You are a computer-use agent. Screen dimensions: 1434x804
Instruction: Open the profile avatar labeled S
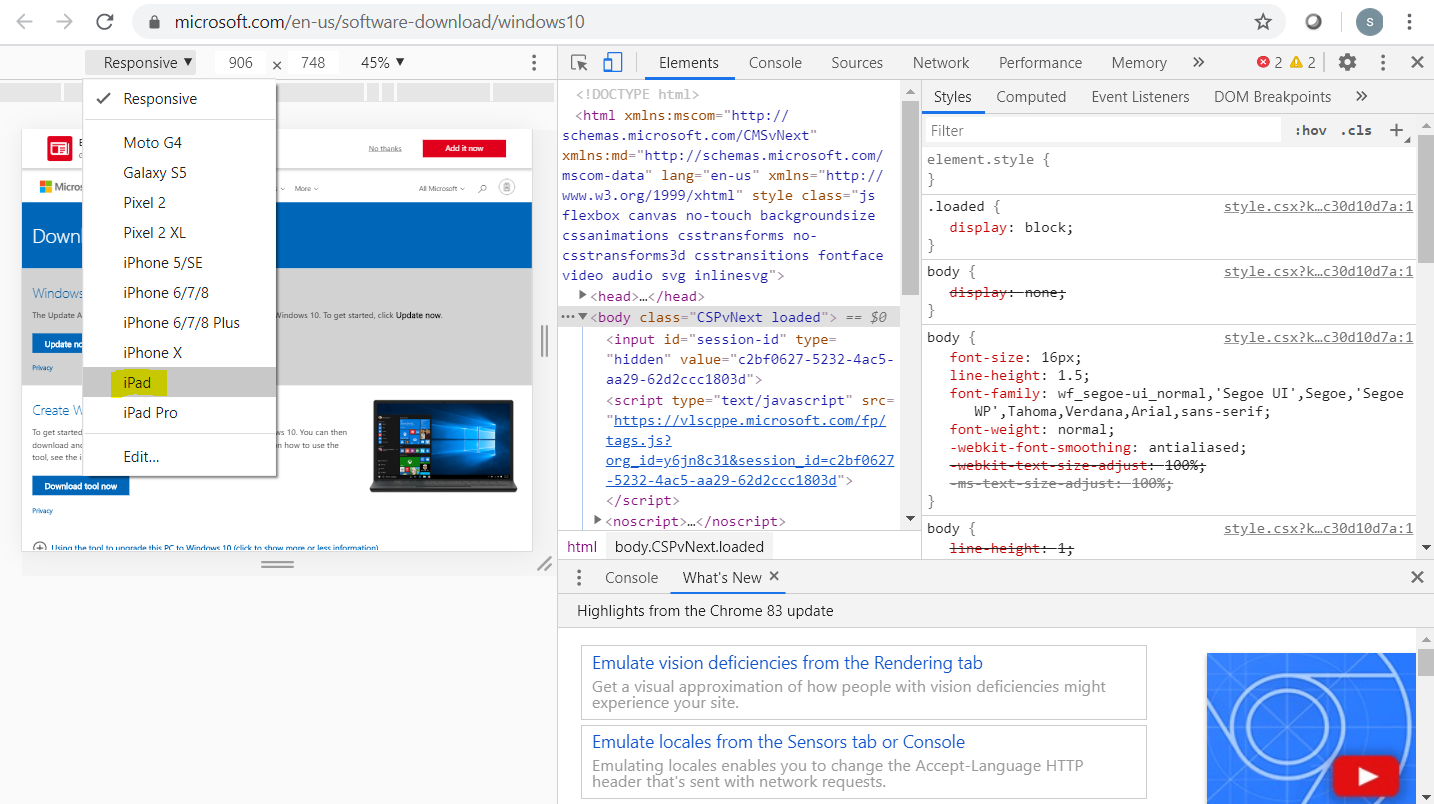(x=1369, y=21)
